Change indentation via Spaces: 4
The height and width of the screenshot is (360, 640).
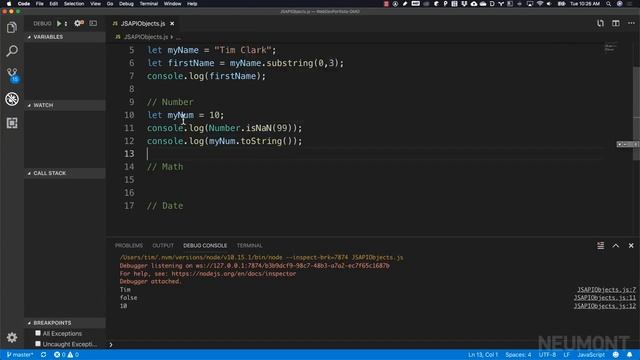(518, 355)
